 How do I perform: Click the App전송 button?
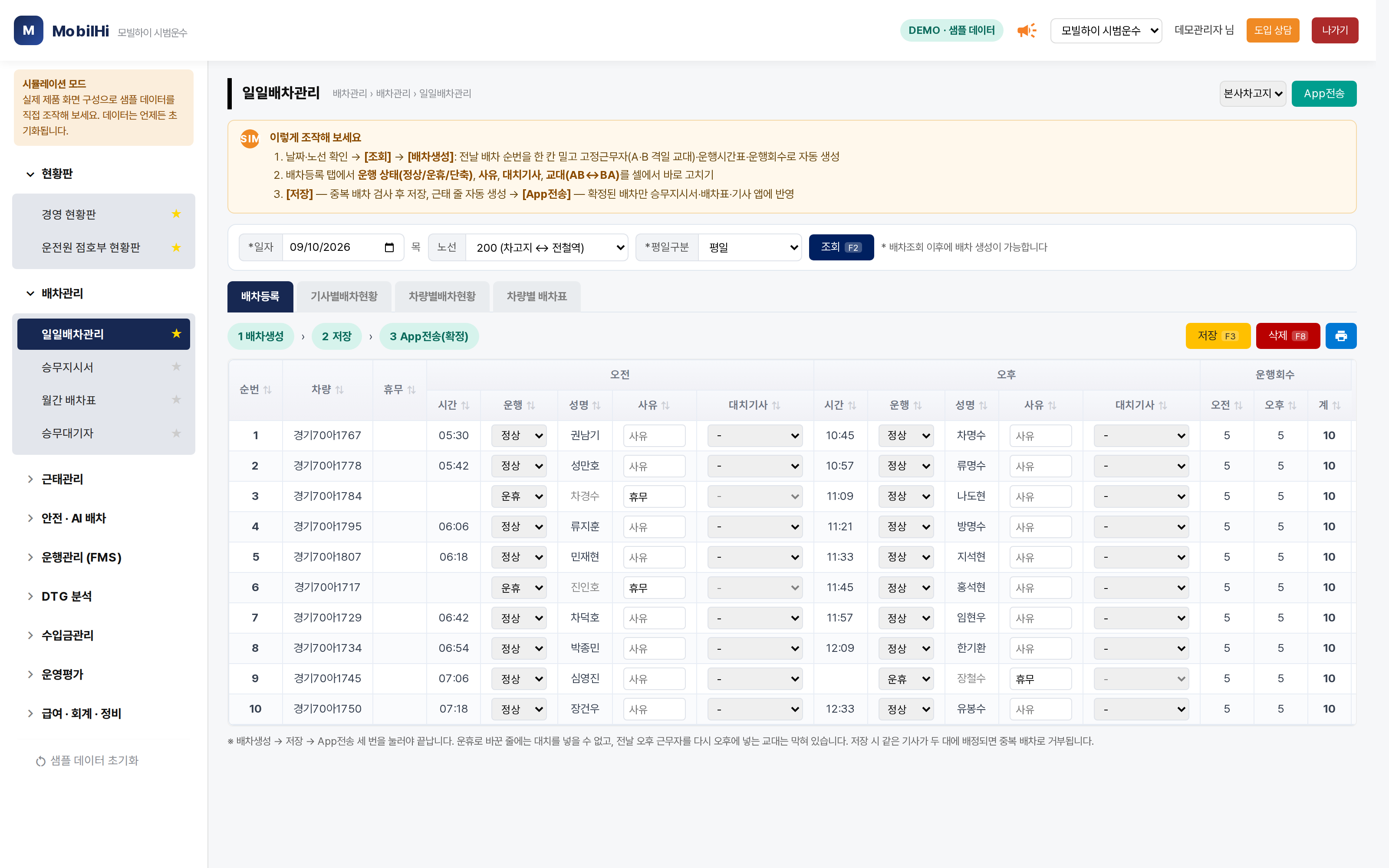1323,94
